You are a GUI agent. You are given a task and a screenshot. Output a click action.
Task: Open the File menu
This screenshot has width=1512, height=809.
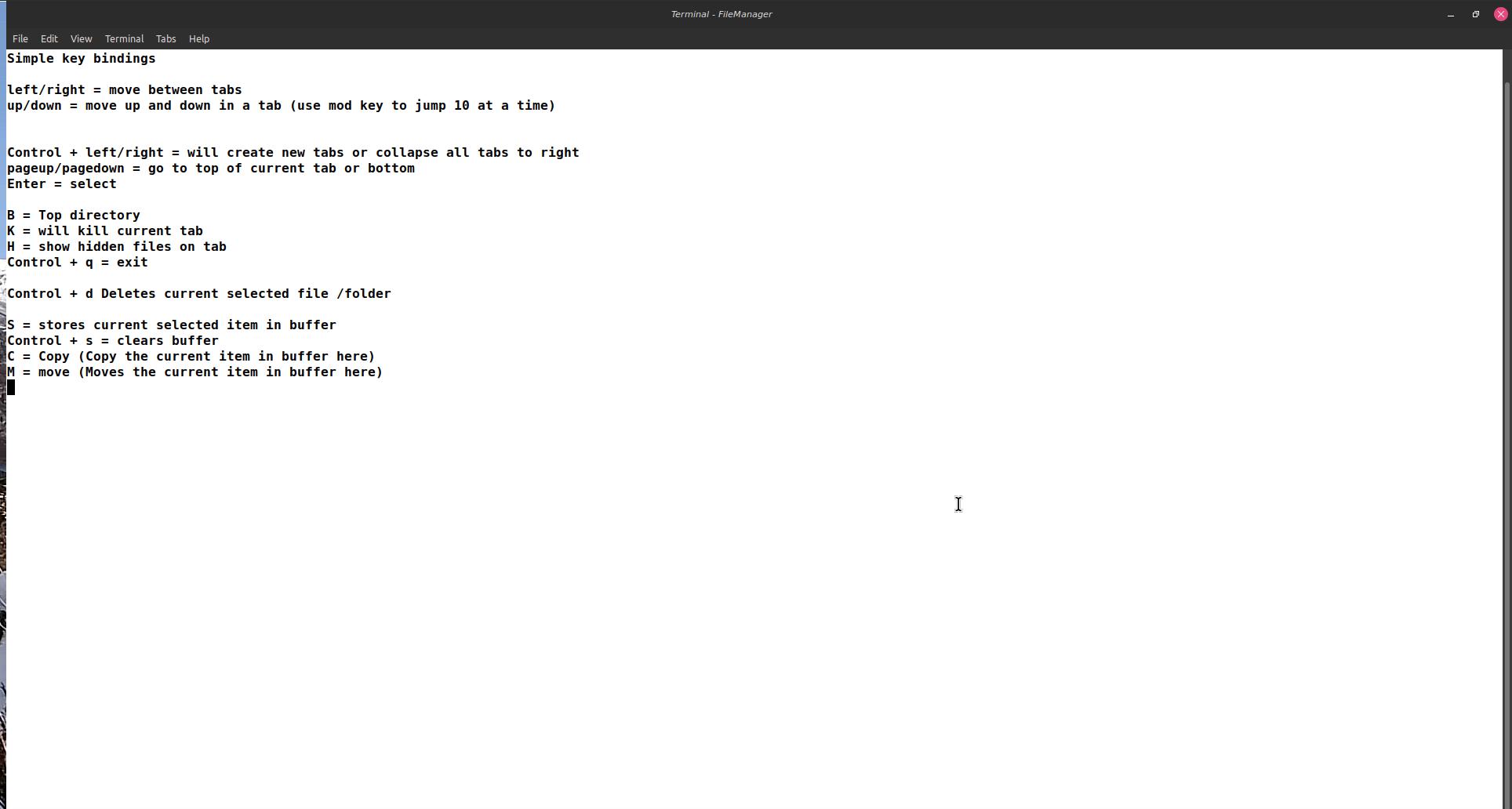tap(20, 38)
